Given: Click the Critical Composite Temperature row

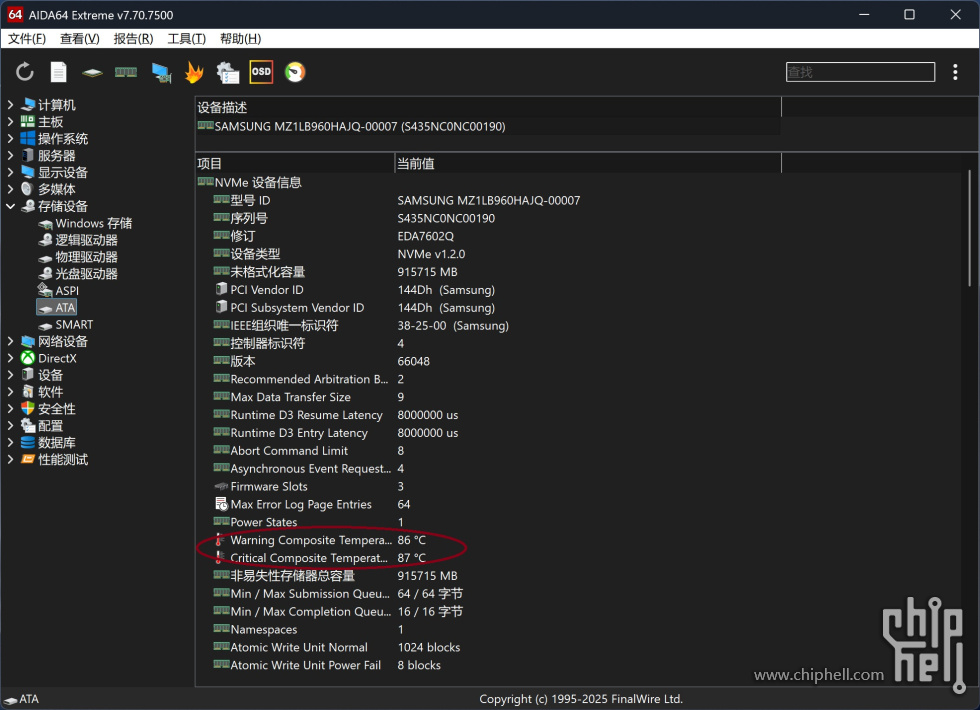Looking at the screenshot, I should [488, 558].
